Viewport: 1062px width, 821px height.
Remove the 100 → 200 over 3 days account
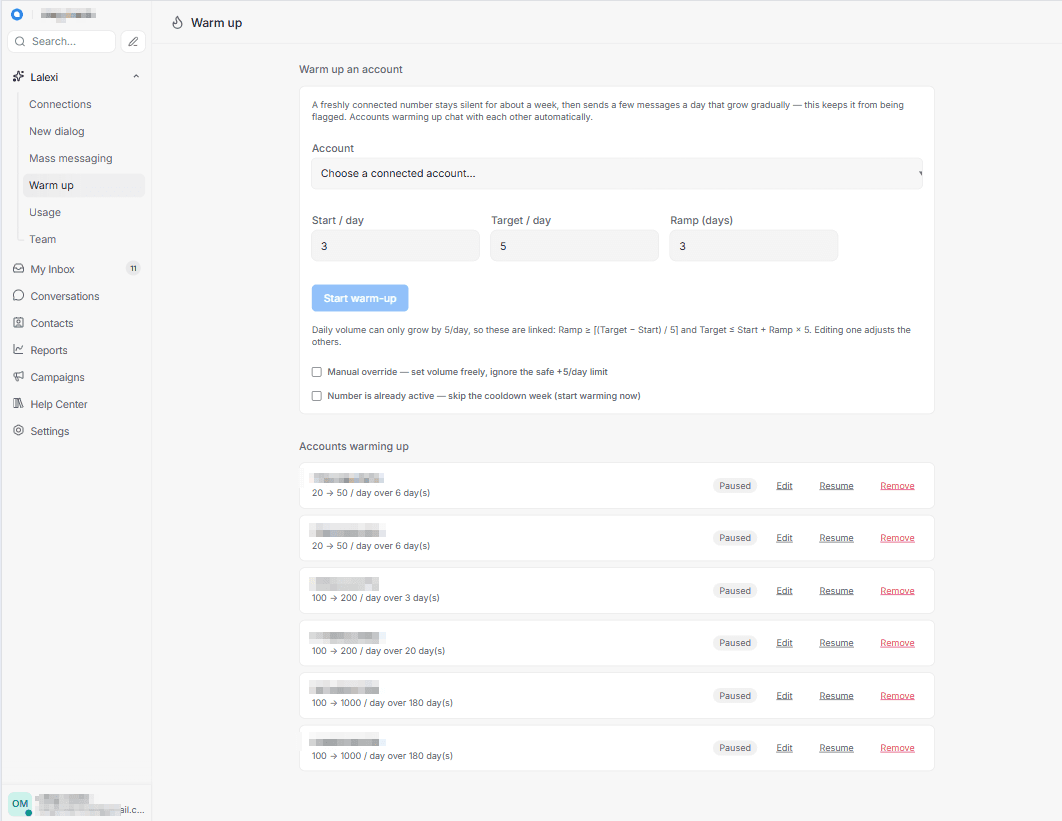[897, 591]
